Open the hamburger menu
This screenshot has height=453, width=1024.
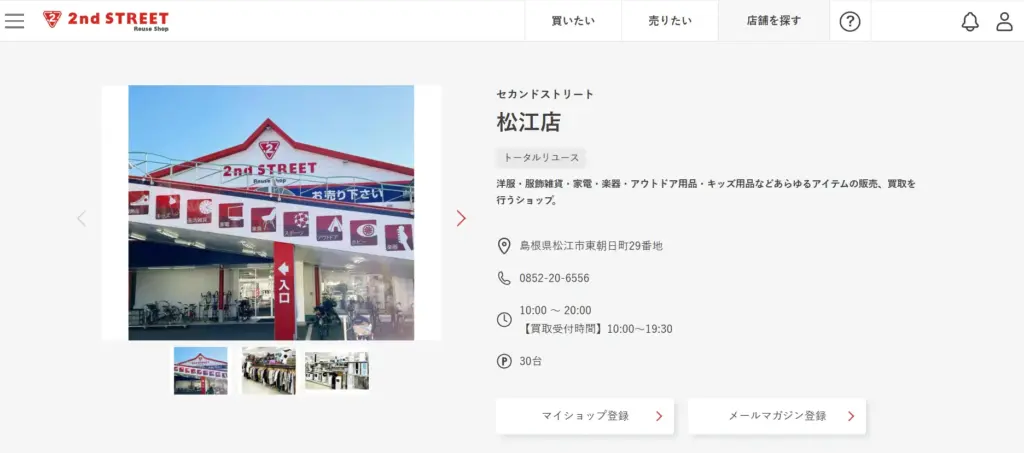click(x=14, y=21)
